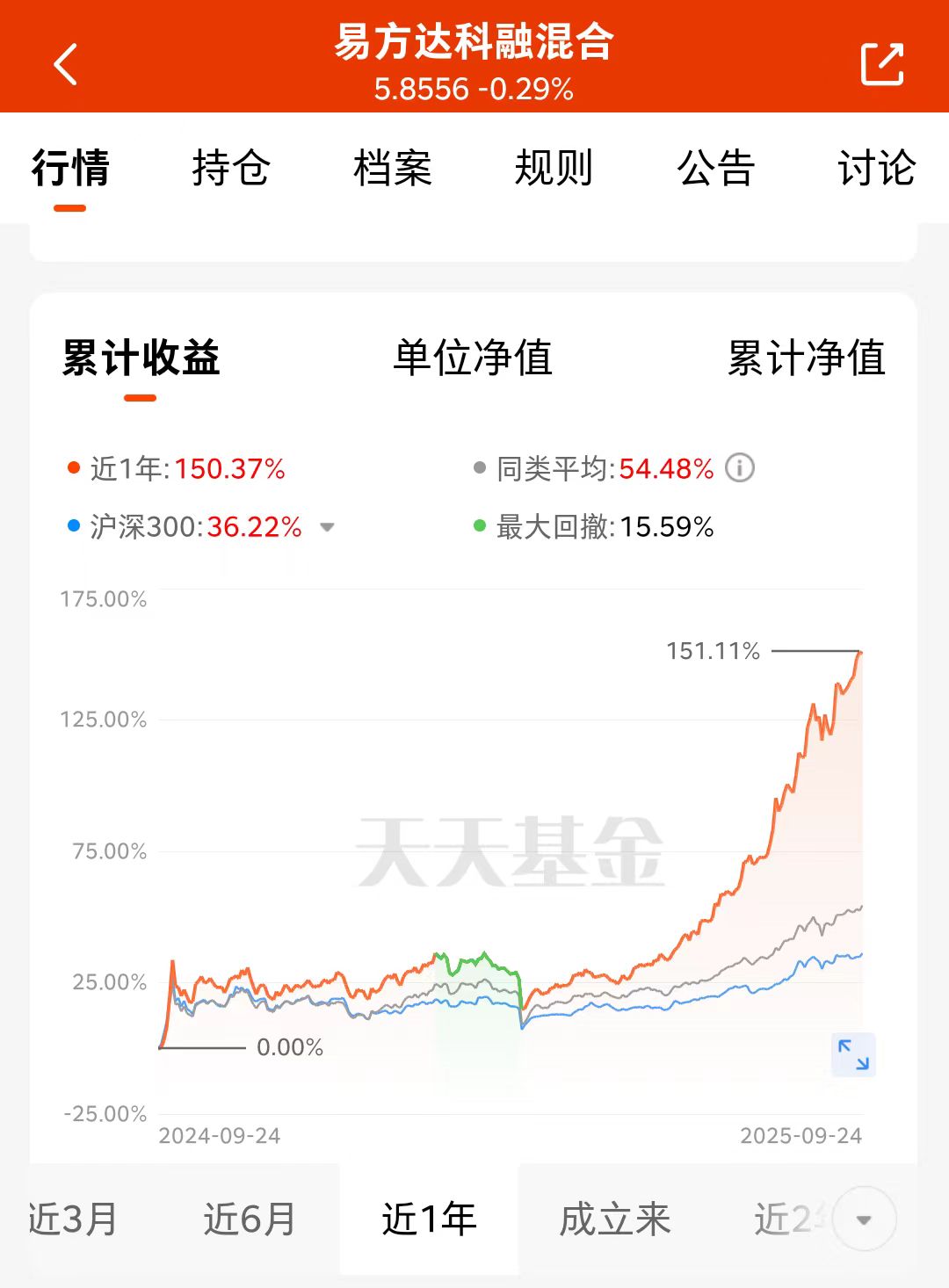
Task: Tap the info icon beside 同类平均
Action: (x=740, y=467)
